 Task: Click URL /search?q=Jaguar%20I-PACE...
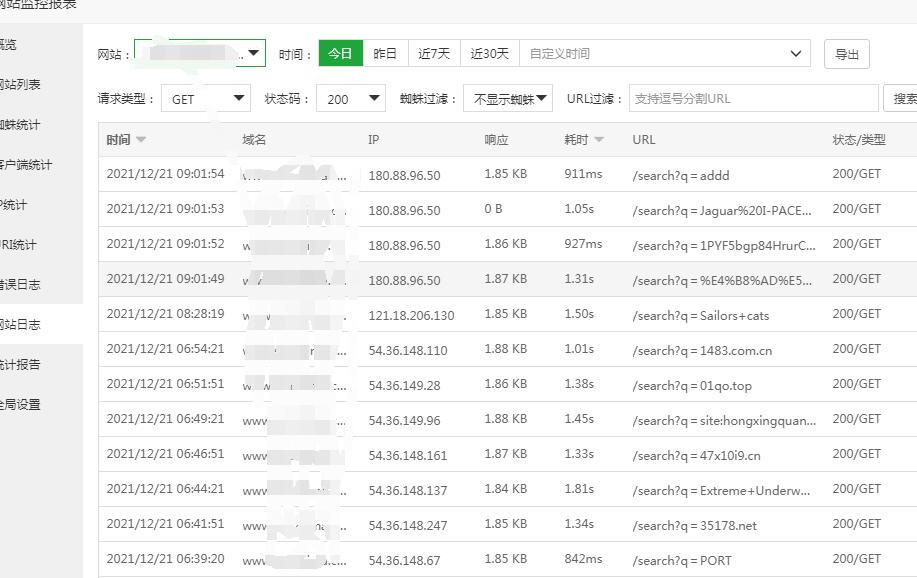(722, 211)
